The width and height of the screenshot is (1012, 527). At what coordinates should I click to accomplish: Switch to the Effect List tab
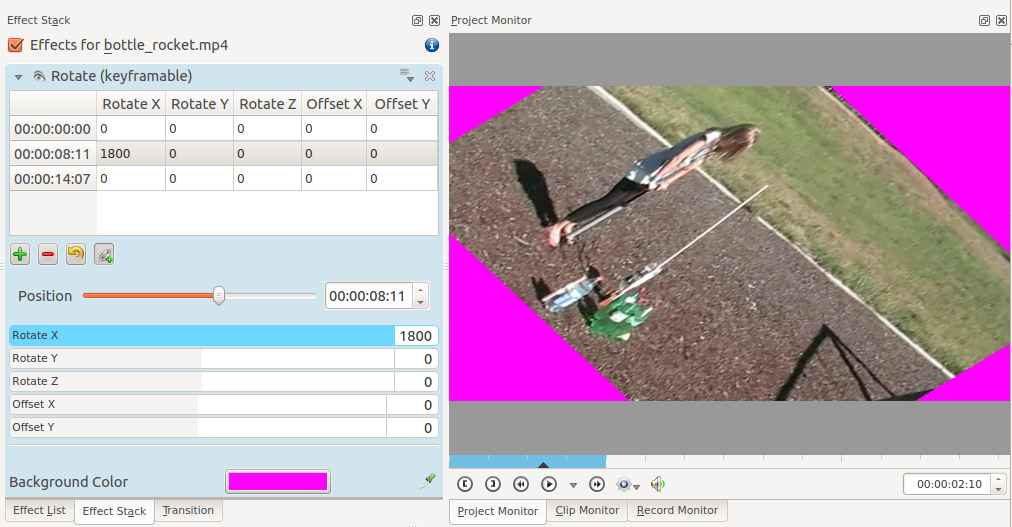40,510
